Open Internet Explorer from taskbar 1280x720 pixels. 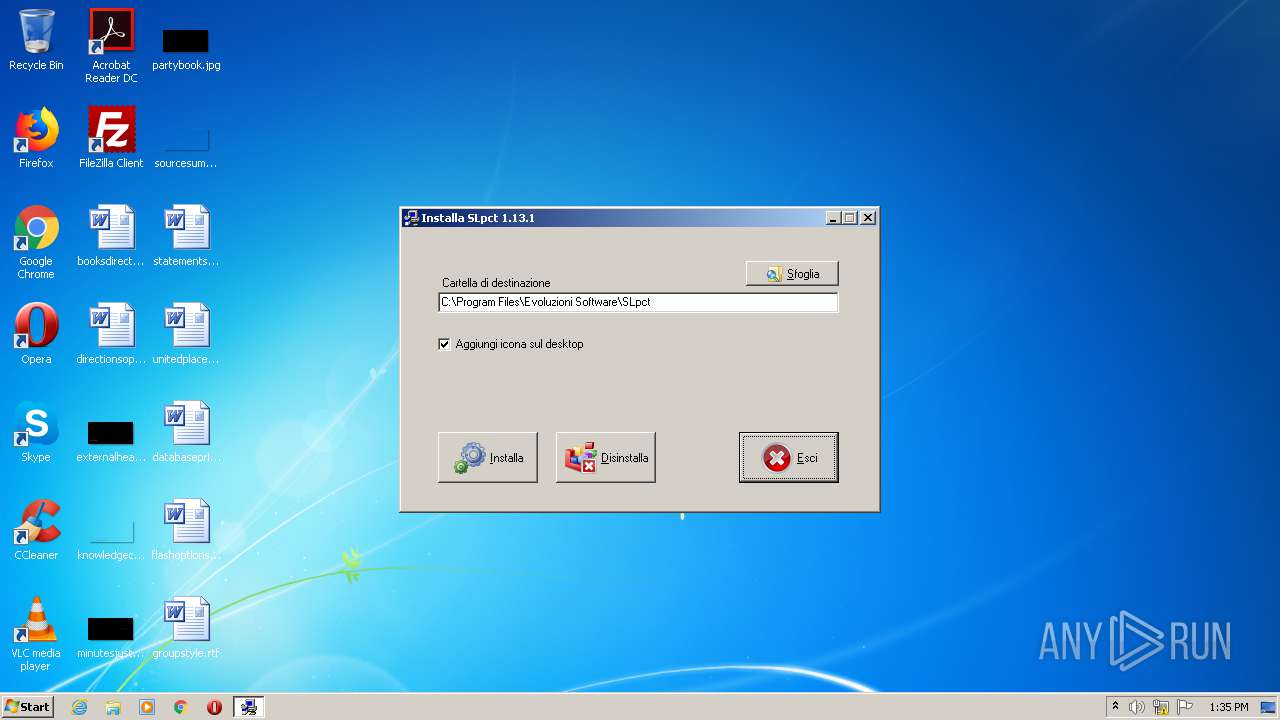[x=79, y=707]
